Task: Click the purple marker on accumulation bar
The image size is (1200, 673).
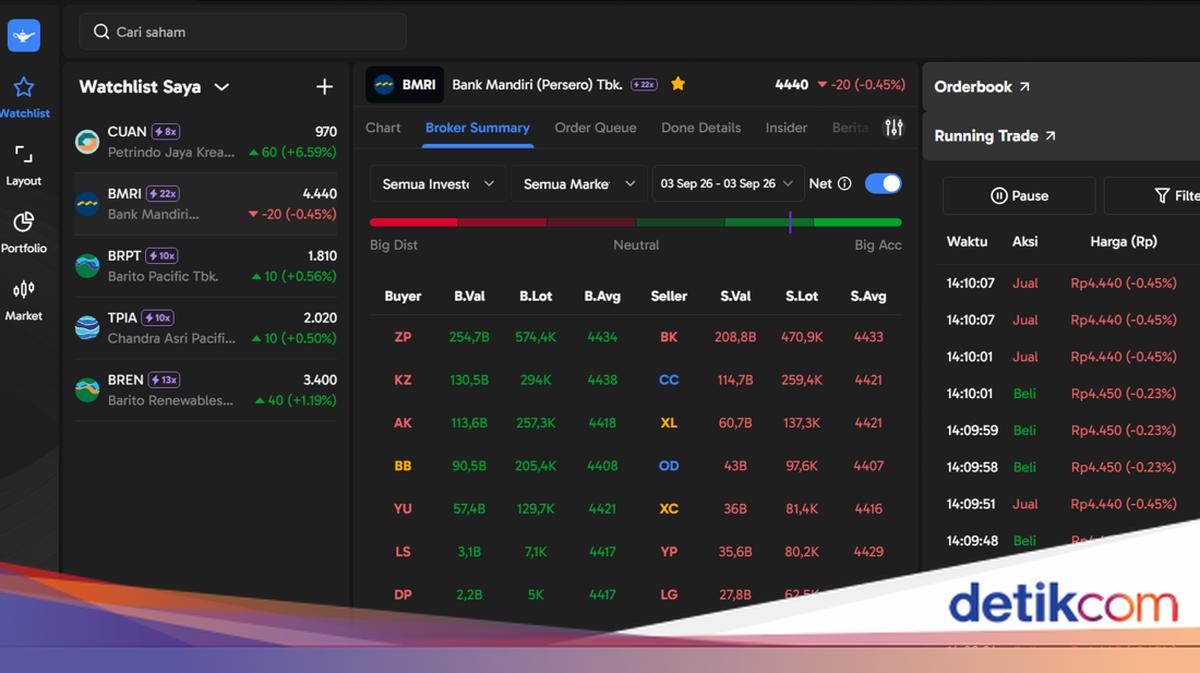Action: (790, 222)
